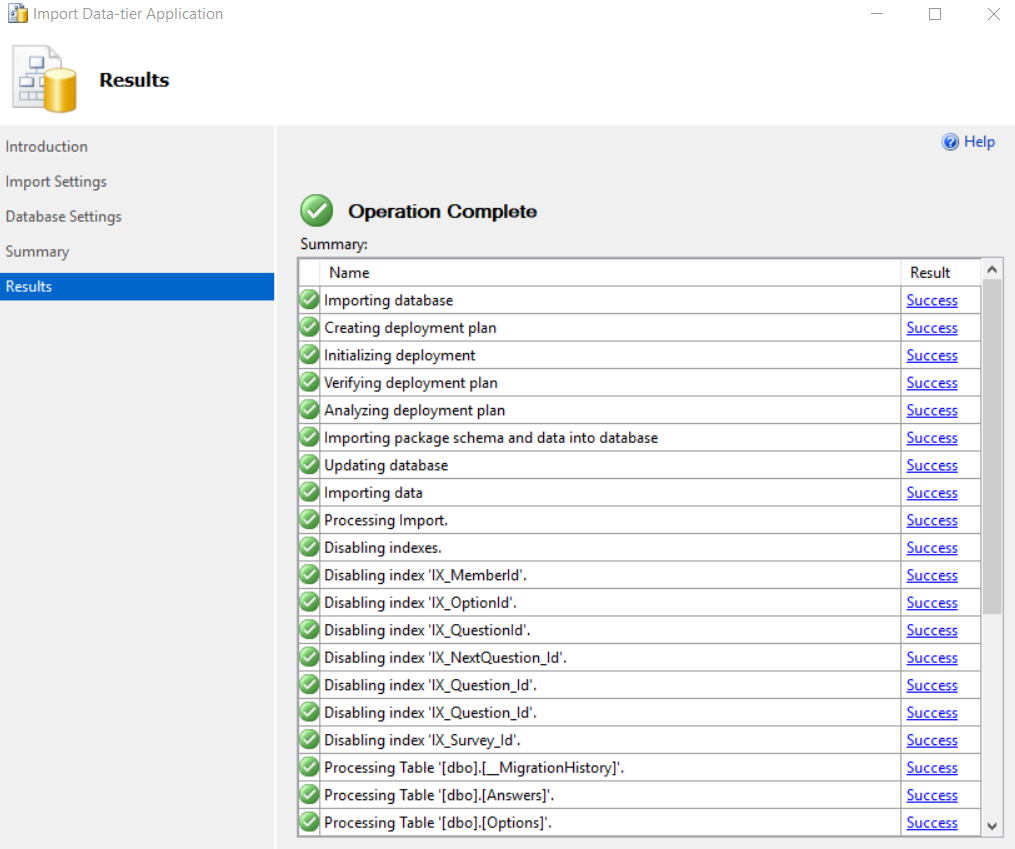The height and width of the screenshot is (849, 1015).
Task: Open Success link for Importing data
Action: 931,493
